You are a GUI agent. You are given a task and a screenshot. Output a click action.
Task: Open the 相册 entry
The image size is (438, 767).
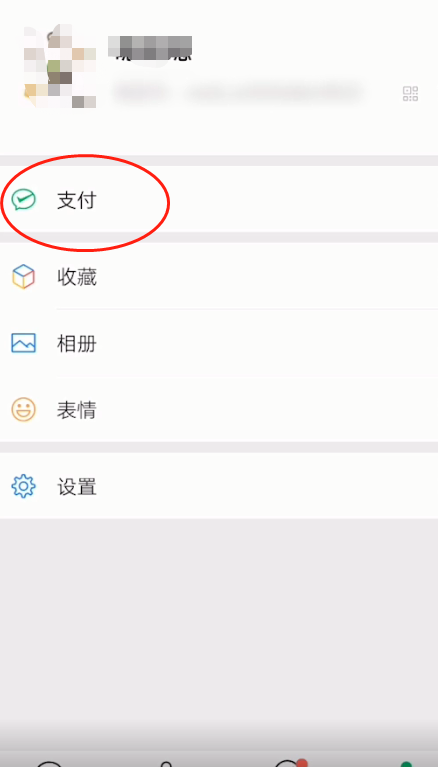tap(77, 344)
